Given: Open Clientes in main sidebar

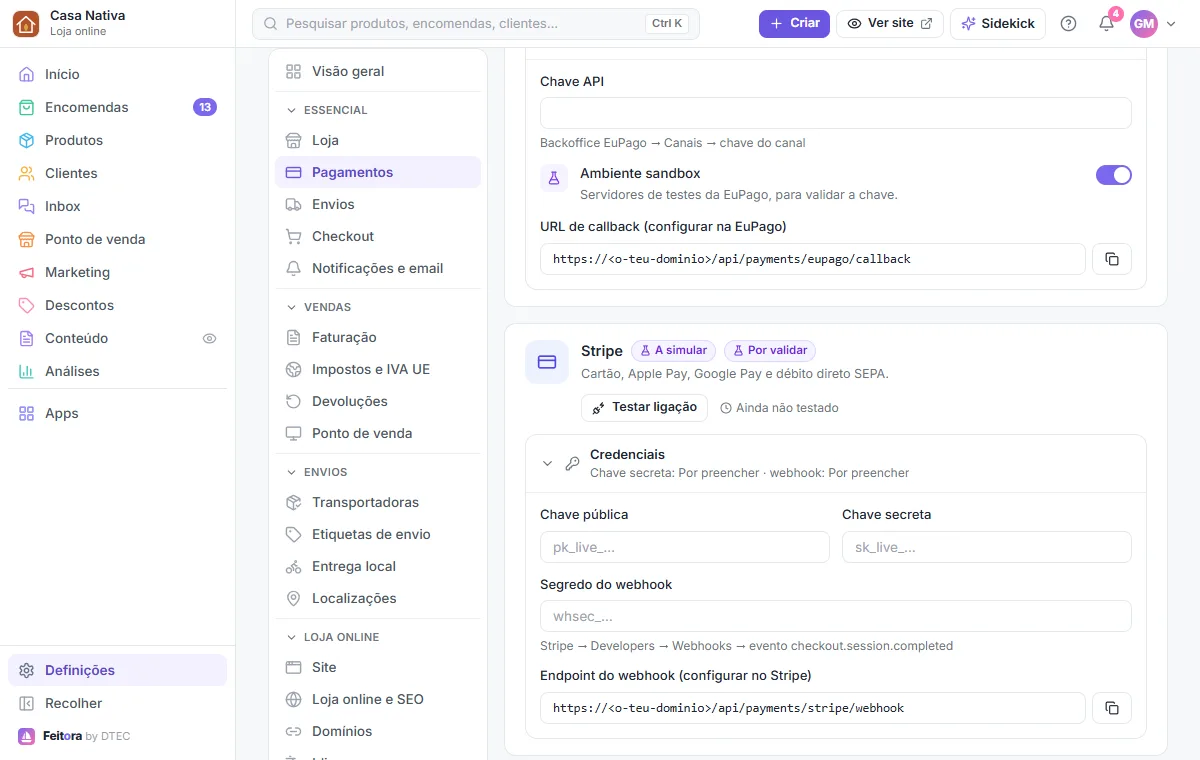Looking at the screenshot, I should point(117,173).
